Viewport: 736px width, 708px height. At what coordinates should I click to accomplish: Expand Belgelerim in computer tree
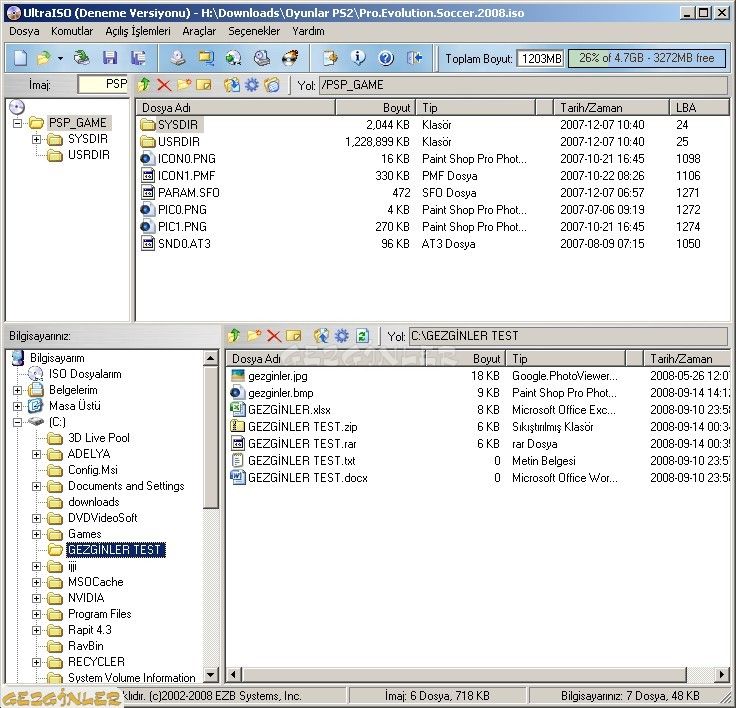click(17, 390)
